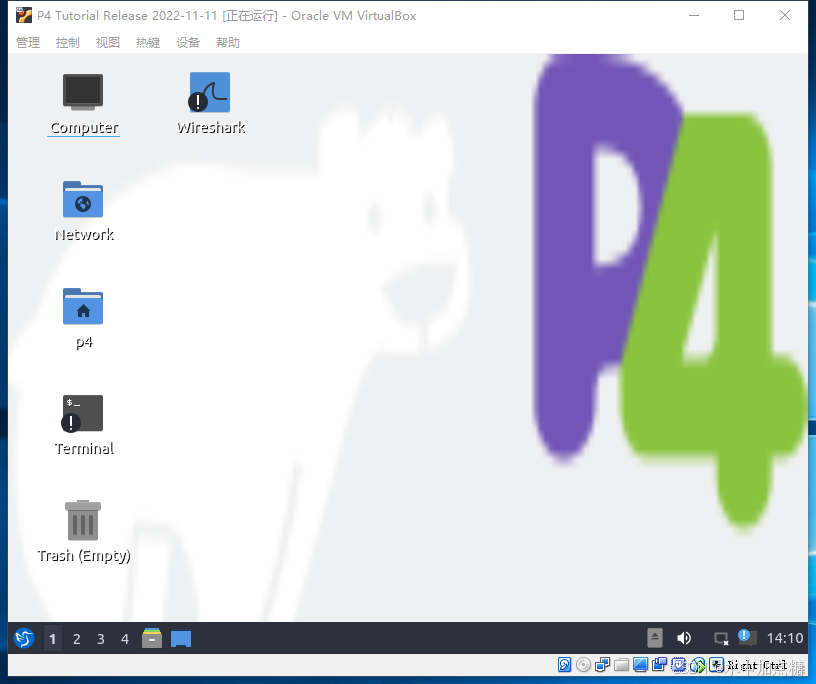Click the VirtualBox CPU chip status icon
Screen dimensions: 816x684
679,665
